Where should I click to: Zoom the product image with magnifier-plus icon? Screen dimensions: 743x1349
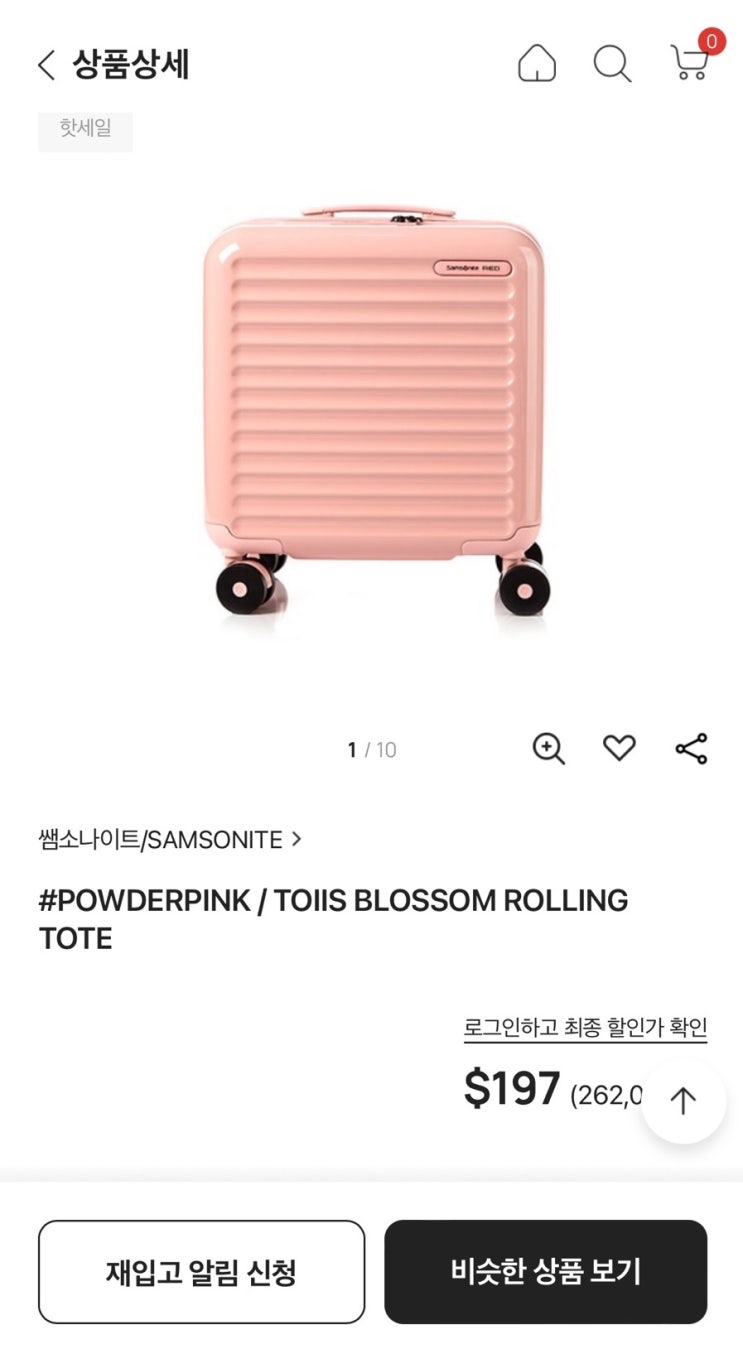[548, 748]
